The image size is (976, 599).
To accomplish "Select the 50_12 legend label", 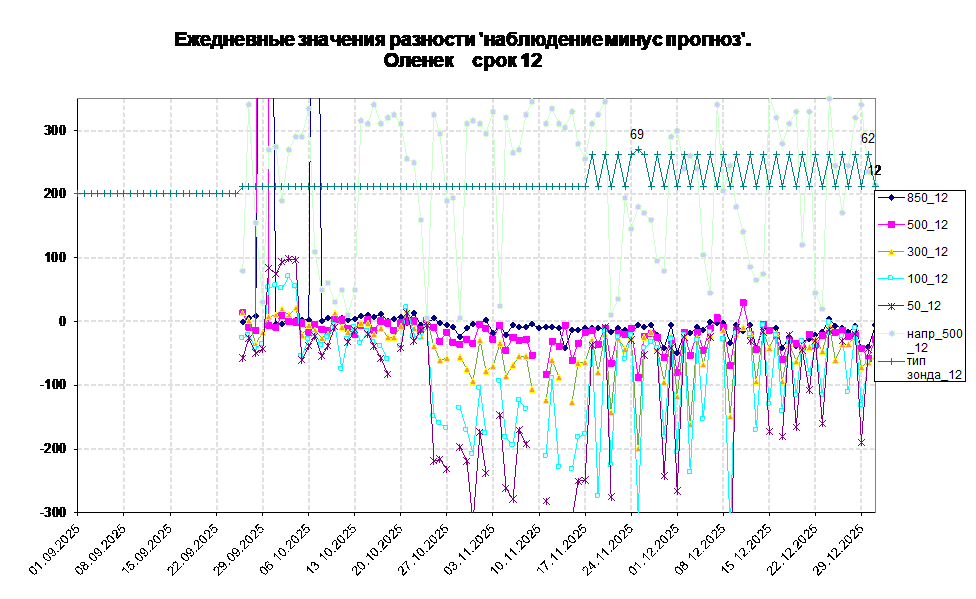I will click(x=924, y=306).
